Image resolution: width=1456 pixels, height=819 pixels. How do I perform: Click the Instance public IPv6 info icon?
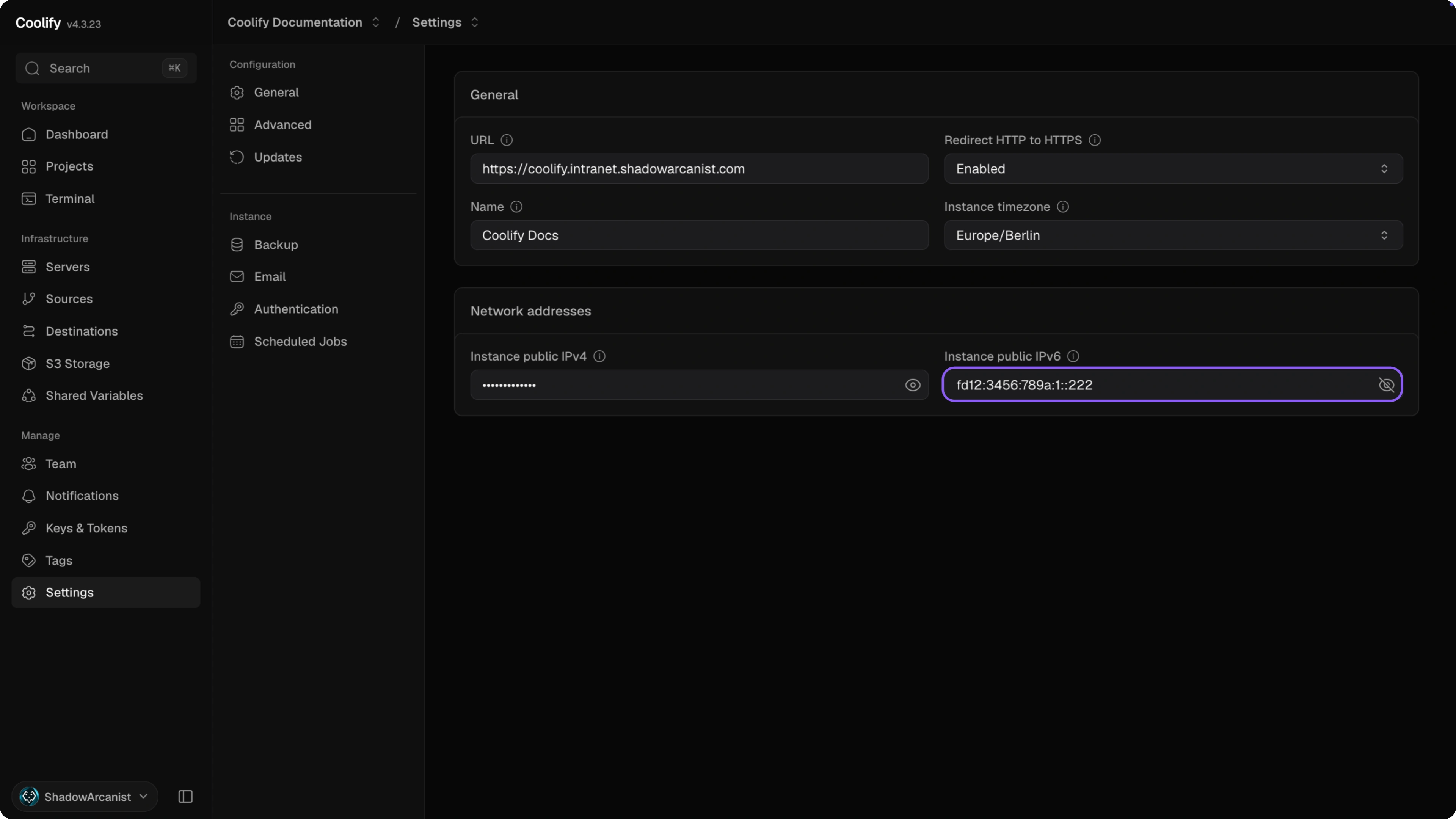1073,356
